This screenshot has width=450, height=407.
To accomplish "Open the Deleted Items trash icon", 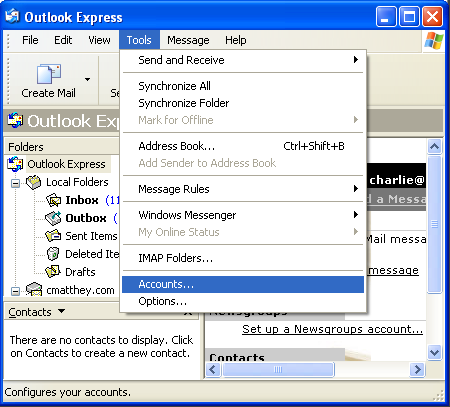I will (x=53, y=254).
